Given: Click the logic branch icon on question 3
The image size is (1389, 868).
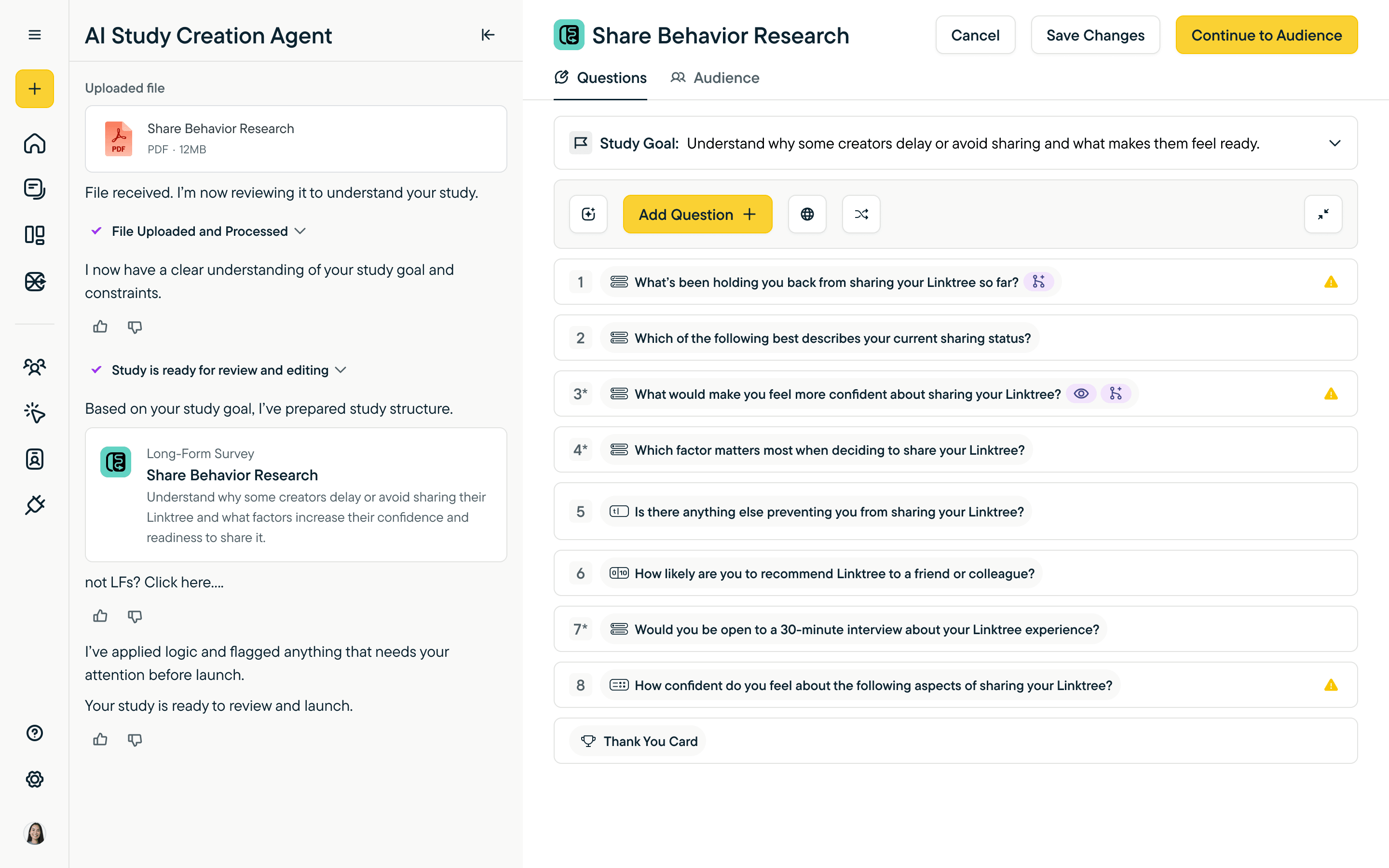Looking at the screenshot, I should click(x=1116, y=393).
